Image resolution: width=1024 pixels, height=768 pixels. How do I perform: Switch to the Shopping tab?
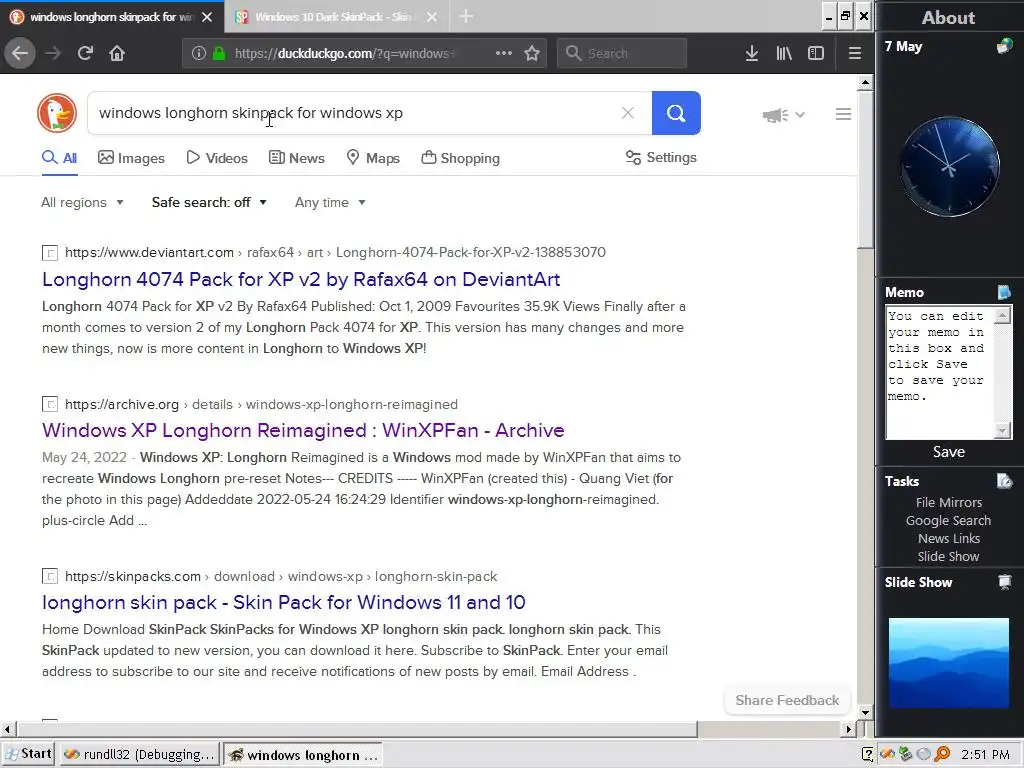(x=460, y=158)
